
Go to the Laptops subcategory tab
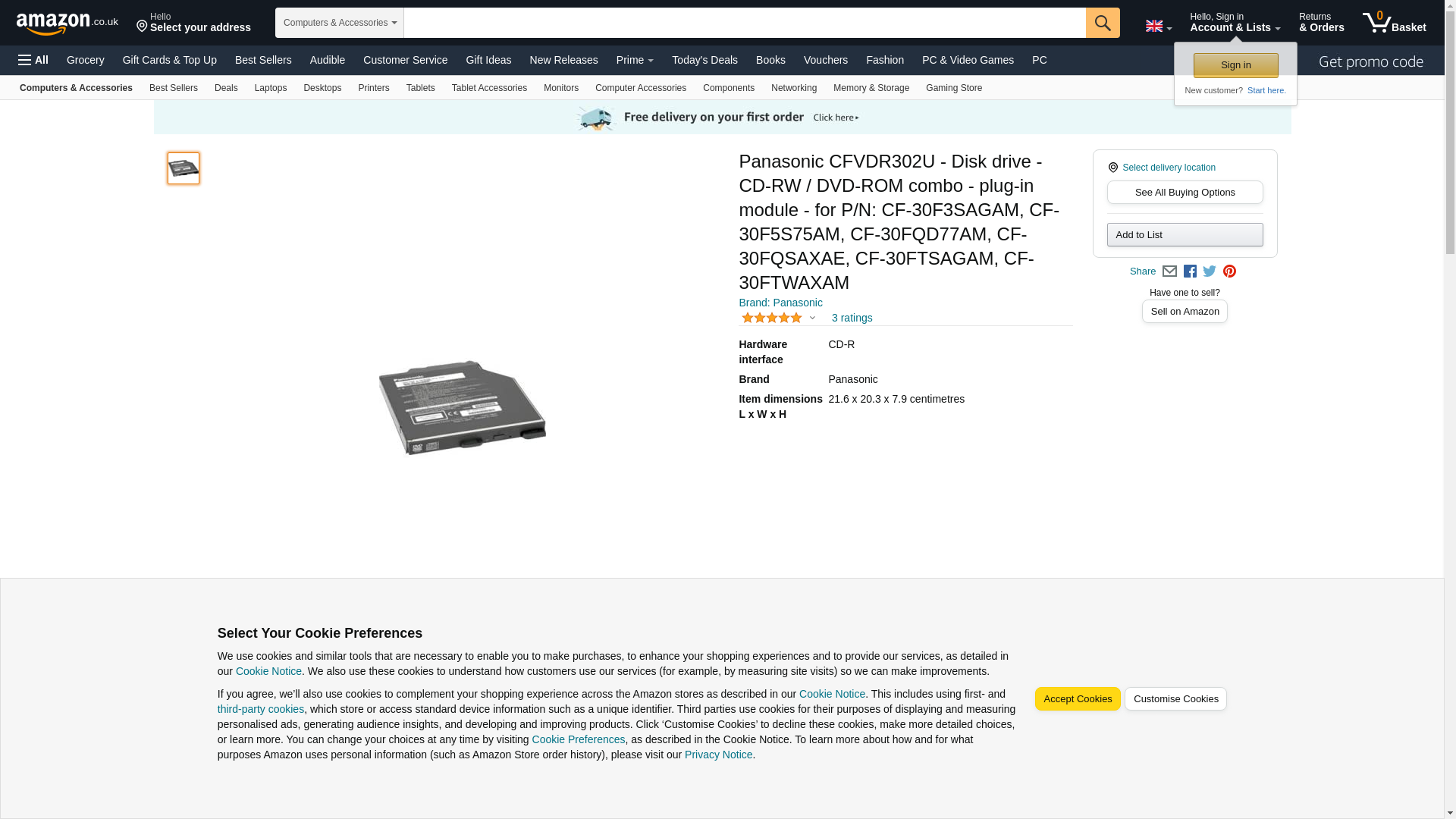[x=271, y=88]
